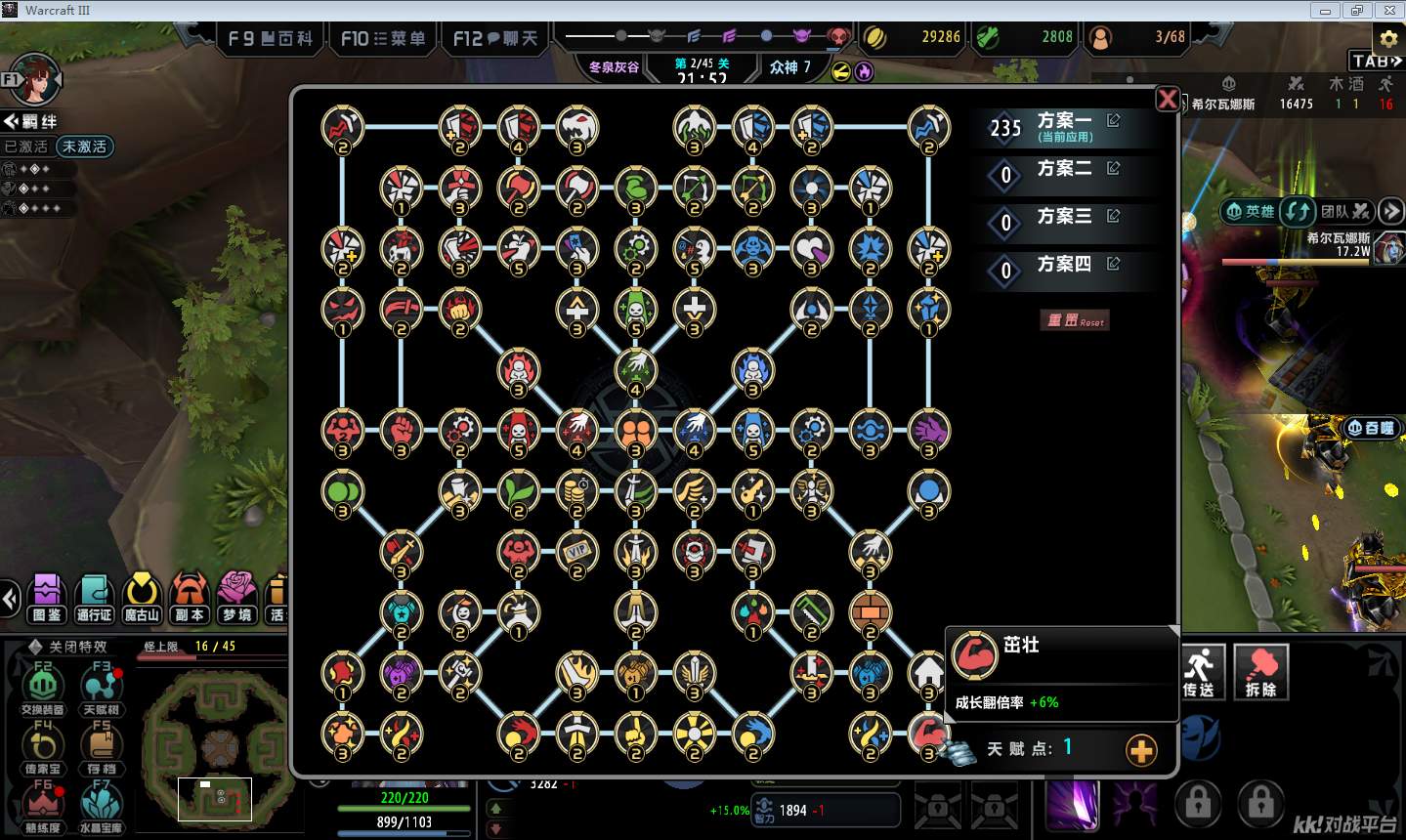
Task: Open the 梦境 rose icon
Action: point(236,598)
